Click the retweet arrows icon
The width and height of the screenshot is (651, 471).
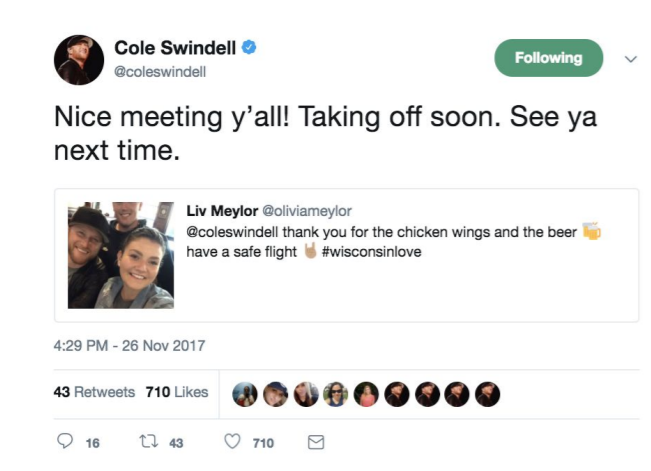point(149,441)
